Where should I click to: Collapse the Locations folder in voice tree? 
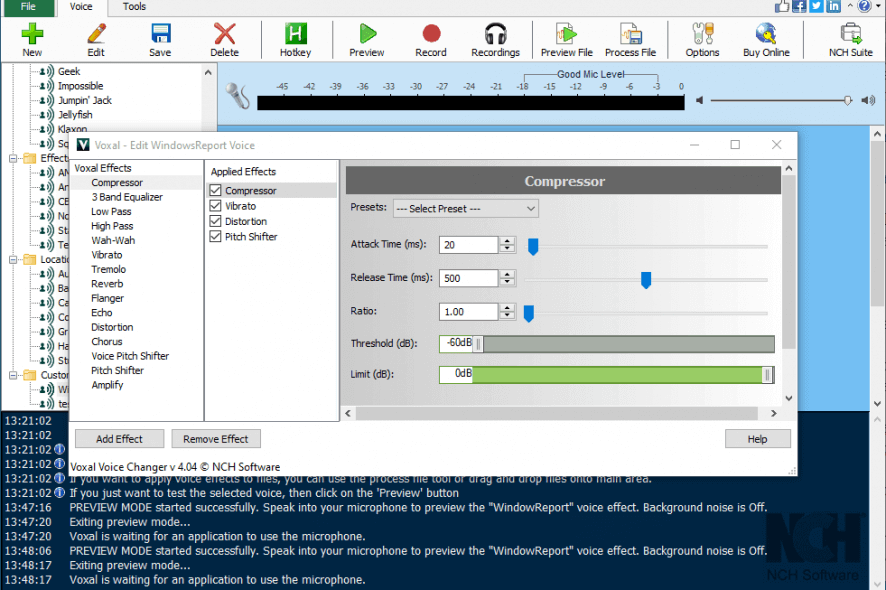point(13,259)
